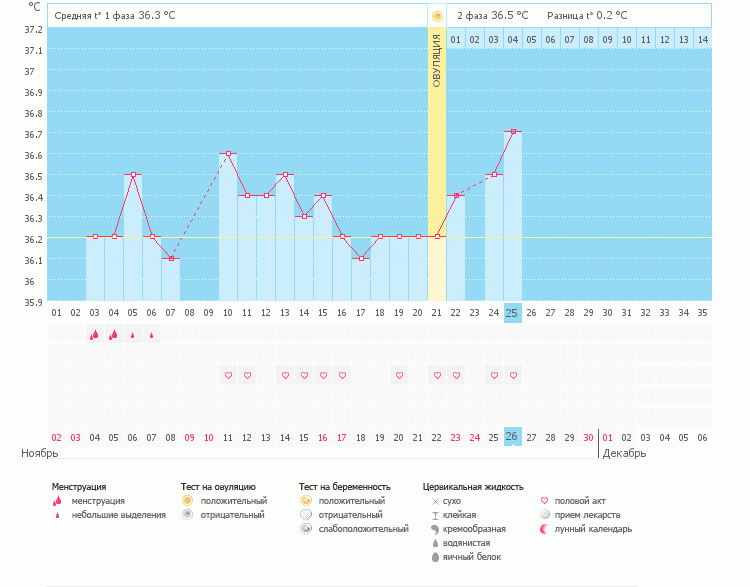The height and width of the screenshot is (587, 750).
Task: Click the negative ovulation test legend icon
Action: 187,514
